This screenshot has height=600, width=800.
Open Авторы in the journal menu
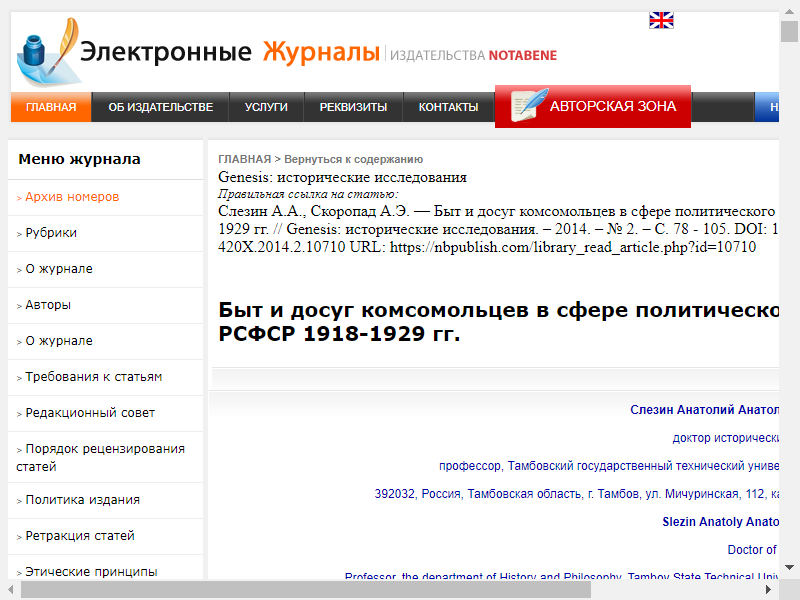pyautogui.click(x=48, y=305)
